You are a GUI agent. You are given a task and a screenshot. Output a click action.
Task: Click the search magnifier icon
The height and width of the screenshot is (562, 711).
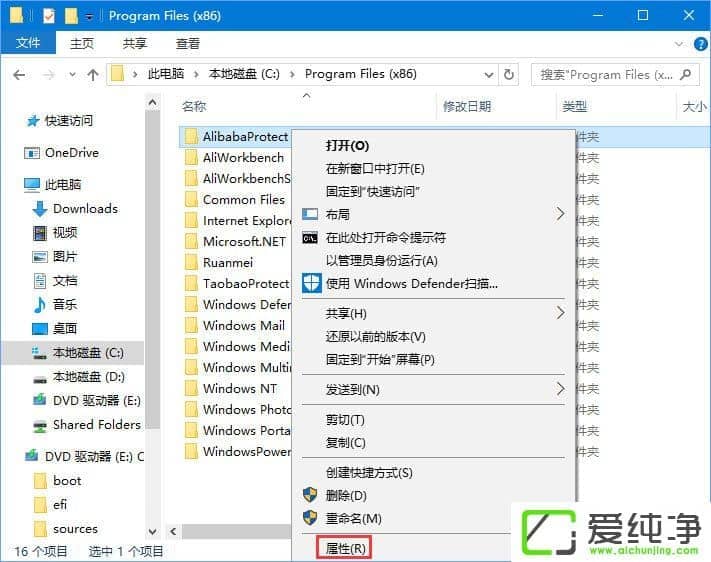coord(686,74)
